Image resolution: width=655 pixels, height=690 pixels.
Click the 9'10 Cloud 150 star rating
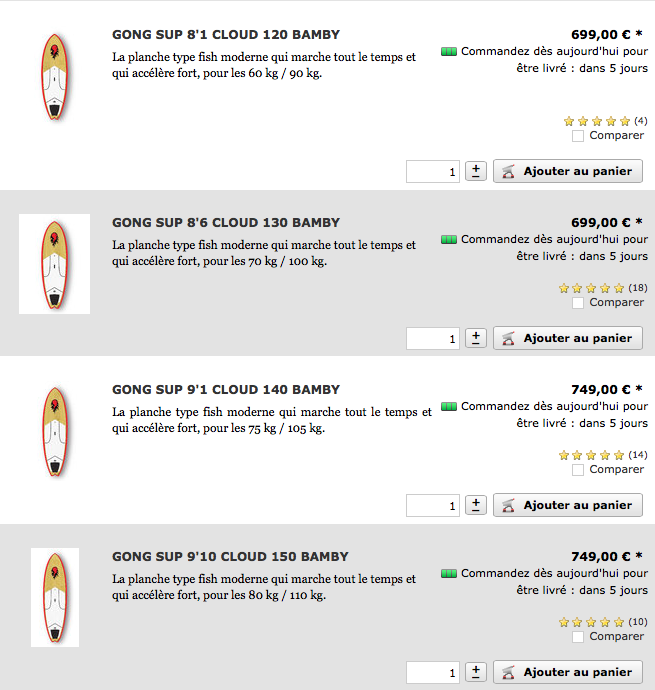pyautogui.click(x=591, y=622)
